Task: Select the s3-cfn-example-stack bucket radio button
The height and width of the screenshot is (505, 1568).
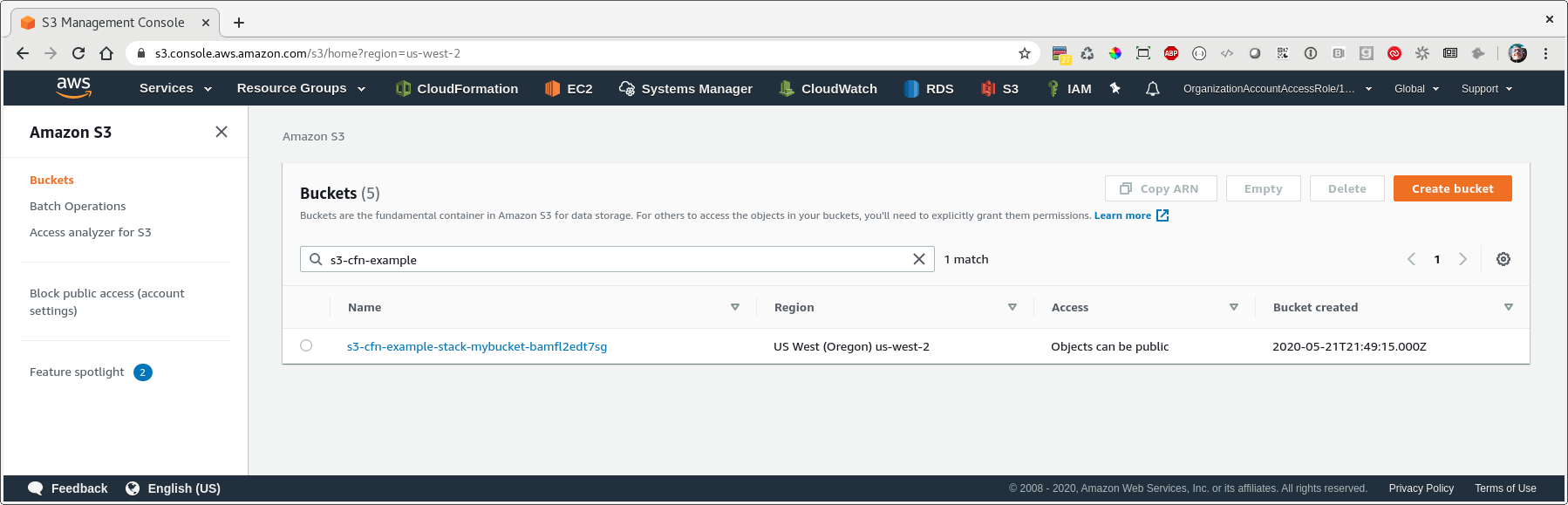Action: pos(306,345)
